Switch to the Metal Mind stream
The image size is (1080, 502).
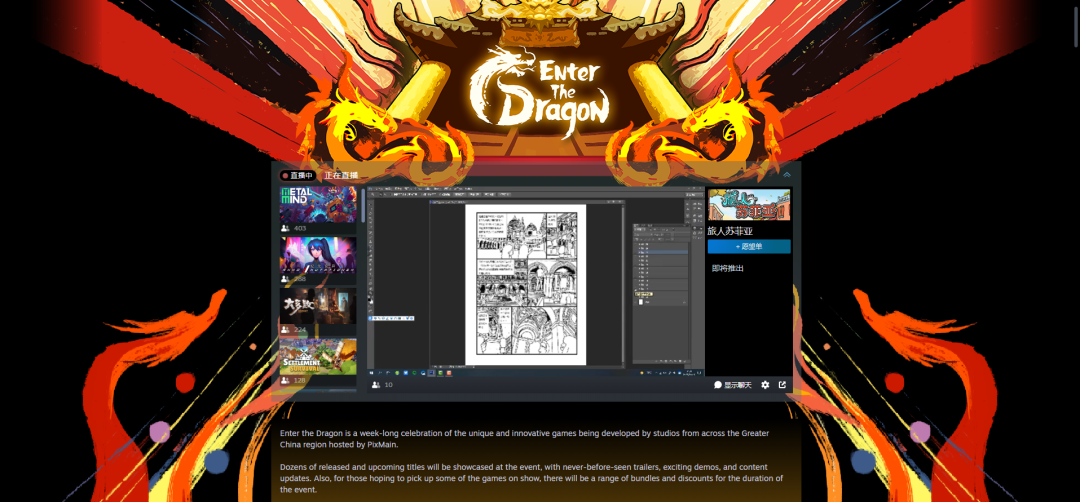[318, 205]
